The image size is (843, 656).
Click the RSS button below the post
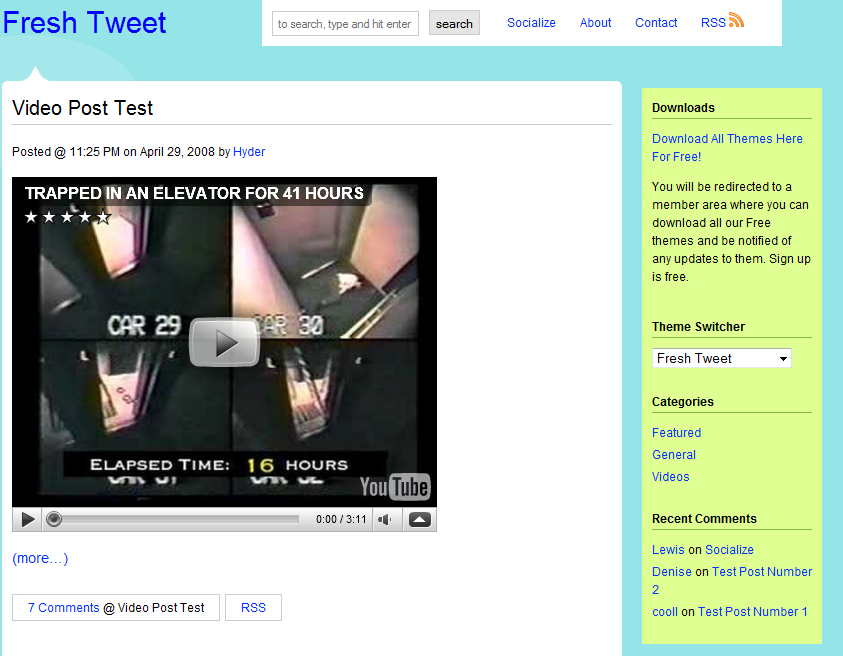tap(253, 608)
